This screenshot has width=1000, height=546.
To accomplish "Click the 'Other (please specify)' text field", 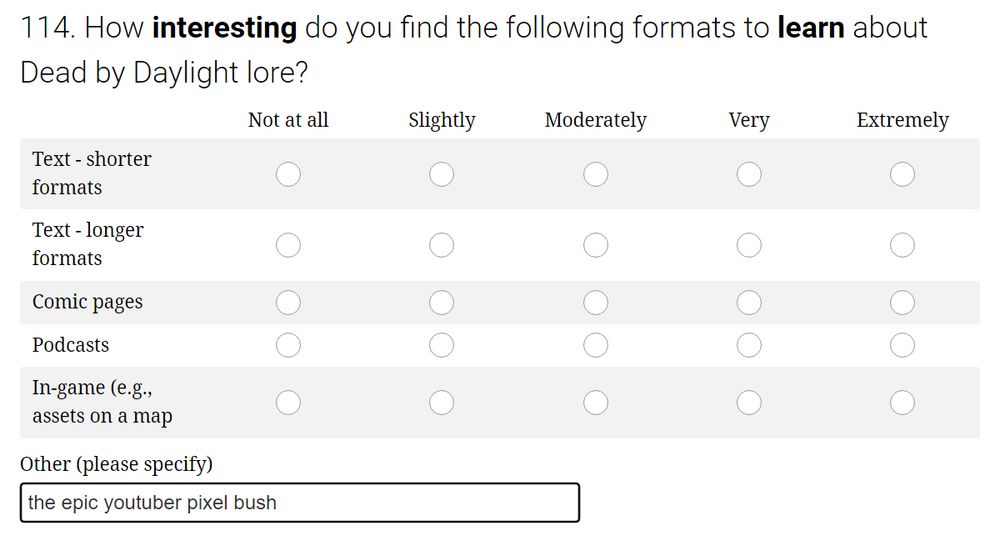I will (299, 502).
